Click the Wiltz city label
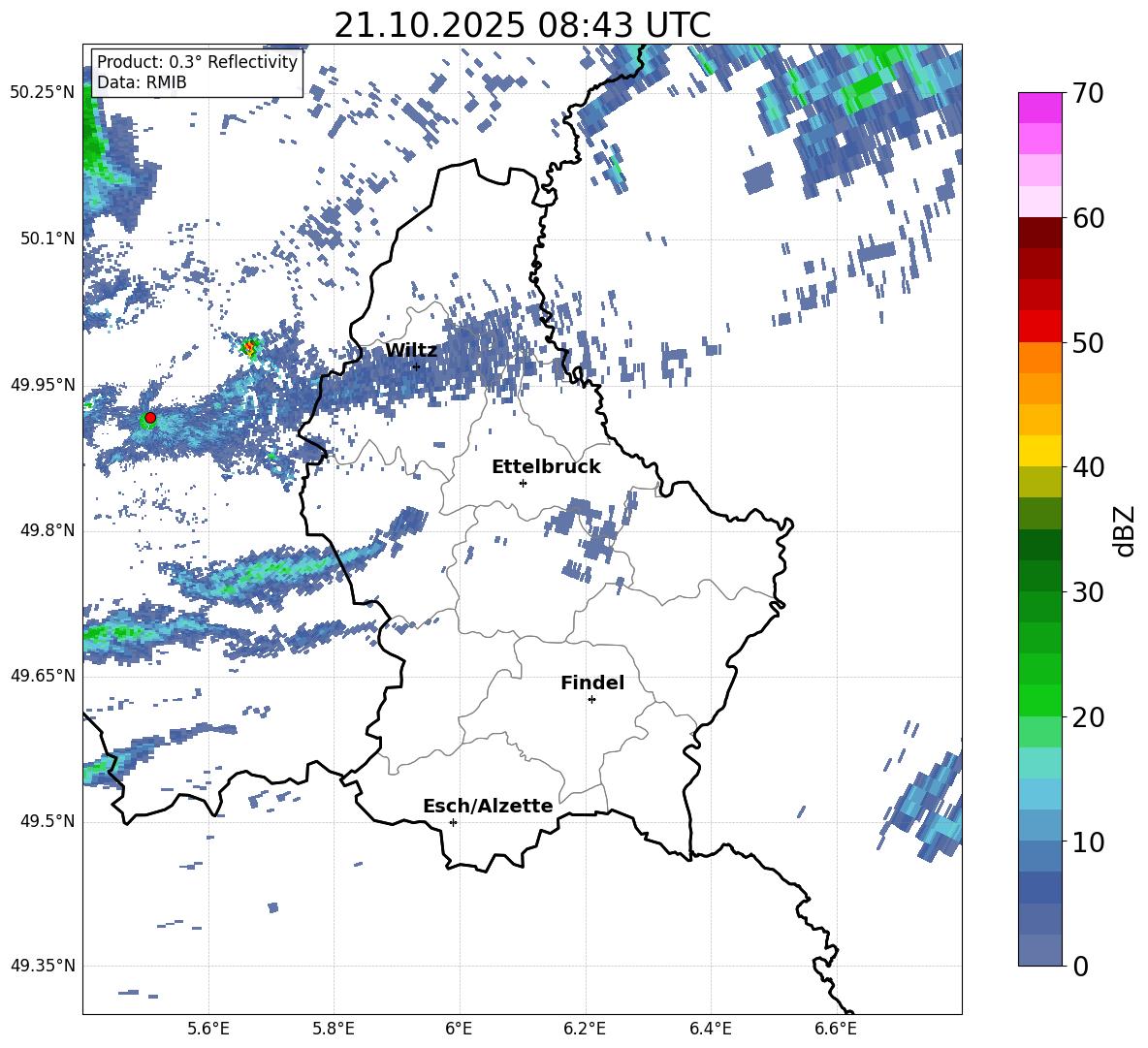The height and width of the screenshot is (1048, 1148). coord(411,351)
